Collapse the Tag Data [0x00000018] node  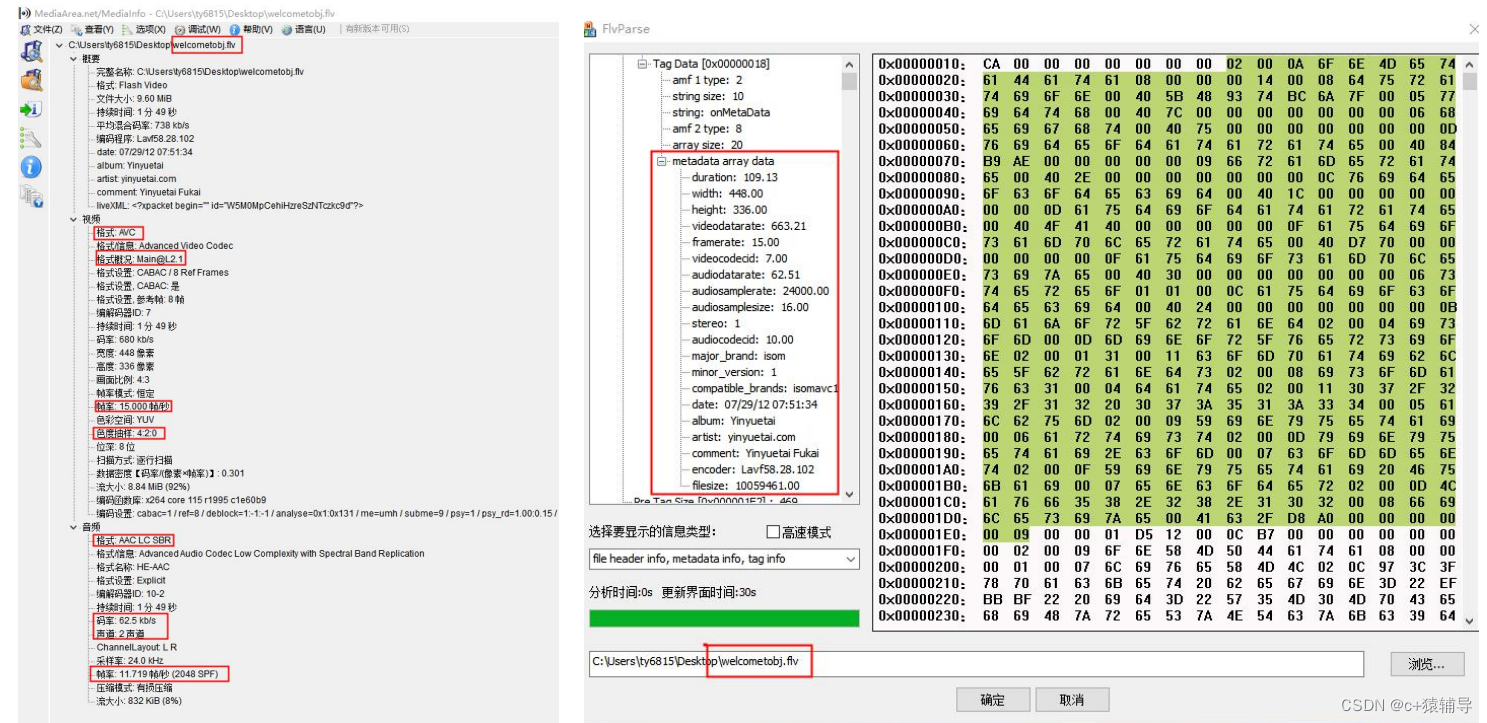pyautogui.click(x=642, y=63)
